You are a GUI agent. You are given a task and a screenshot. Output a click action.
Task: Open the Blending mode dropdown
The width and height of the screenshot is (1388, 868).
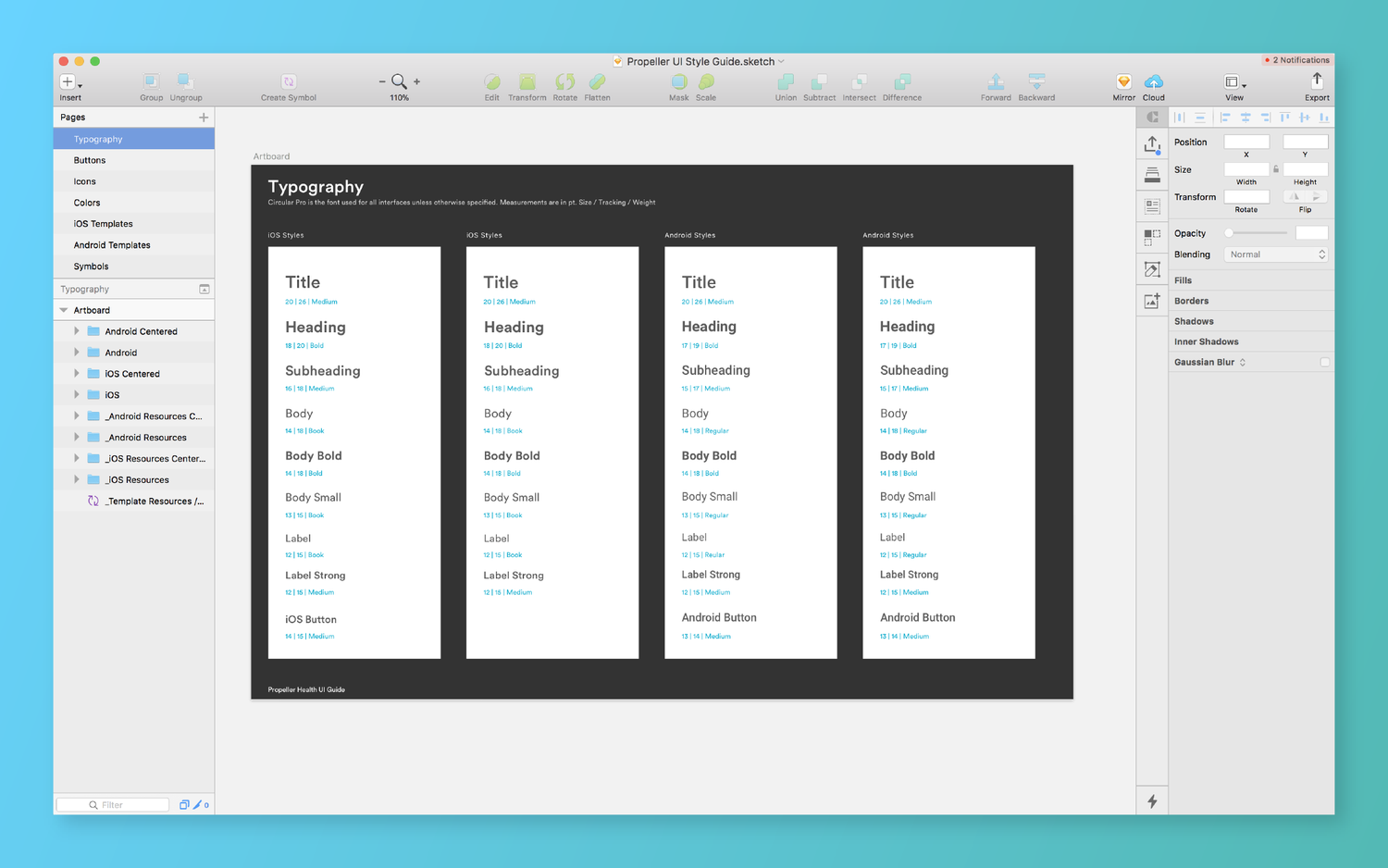point(1276,254)
